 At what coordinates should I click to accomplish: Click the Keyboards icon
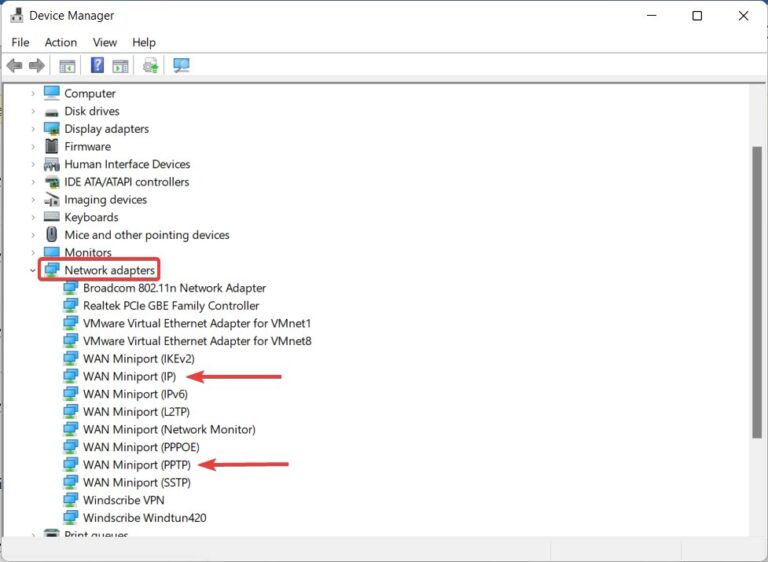51,217
